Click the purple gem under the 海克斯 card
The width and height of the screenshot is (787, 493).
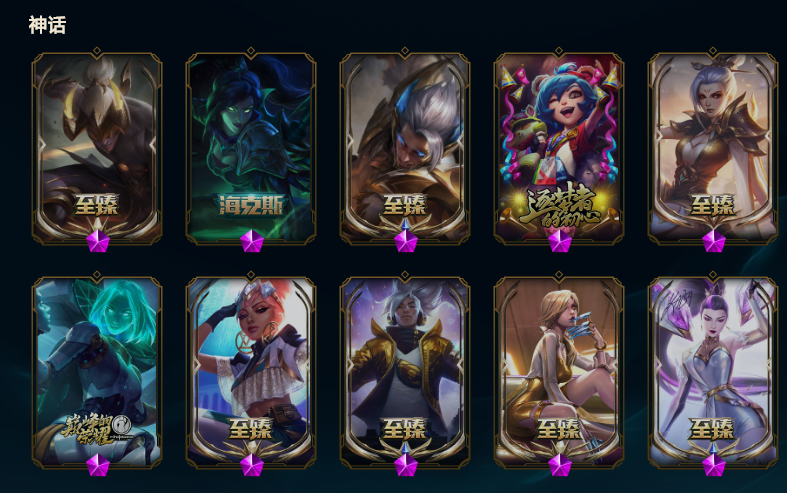click(251, 241)
